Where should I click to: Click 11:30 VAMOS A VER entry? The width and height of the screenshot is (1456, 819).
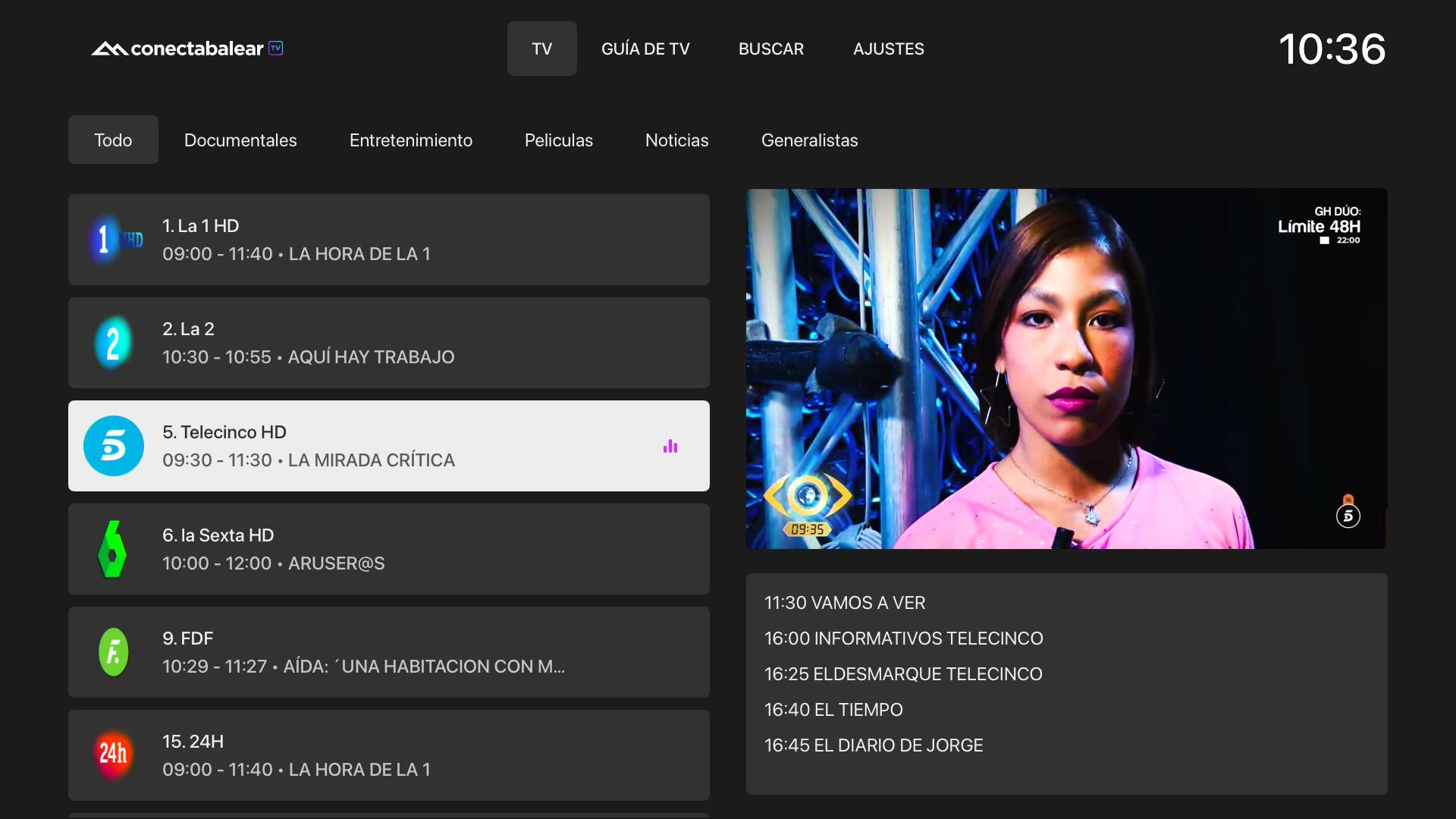click(845, 603)
